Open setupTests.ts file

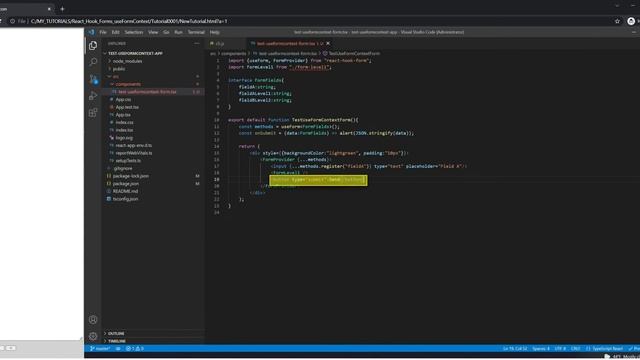[x=128, y=161]
